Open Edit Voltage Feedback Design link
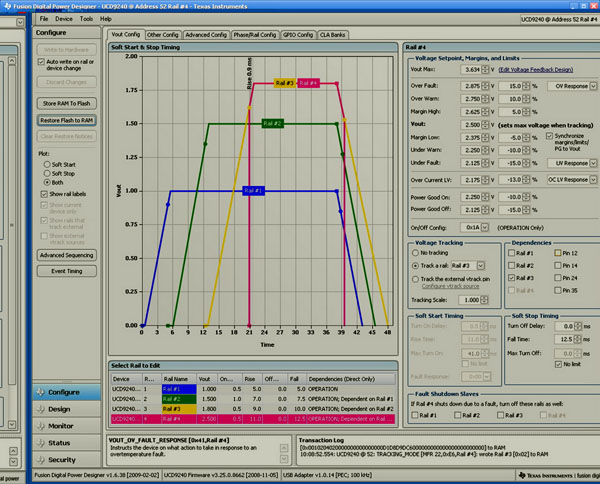 [x=536, y=70]
